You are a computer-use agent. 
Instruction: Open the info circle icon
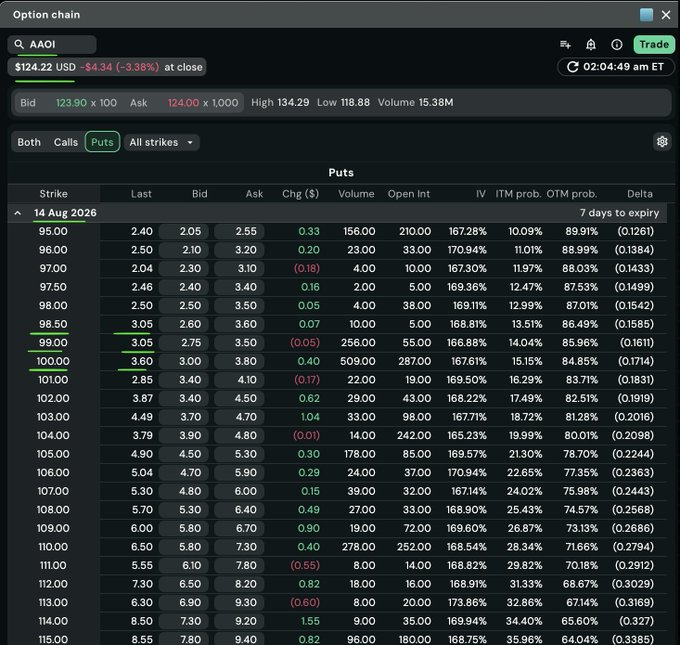[617, 44]
